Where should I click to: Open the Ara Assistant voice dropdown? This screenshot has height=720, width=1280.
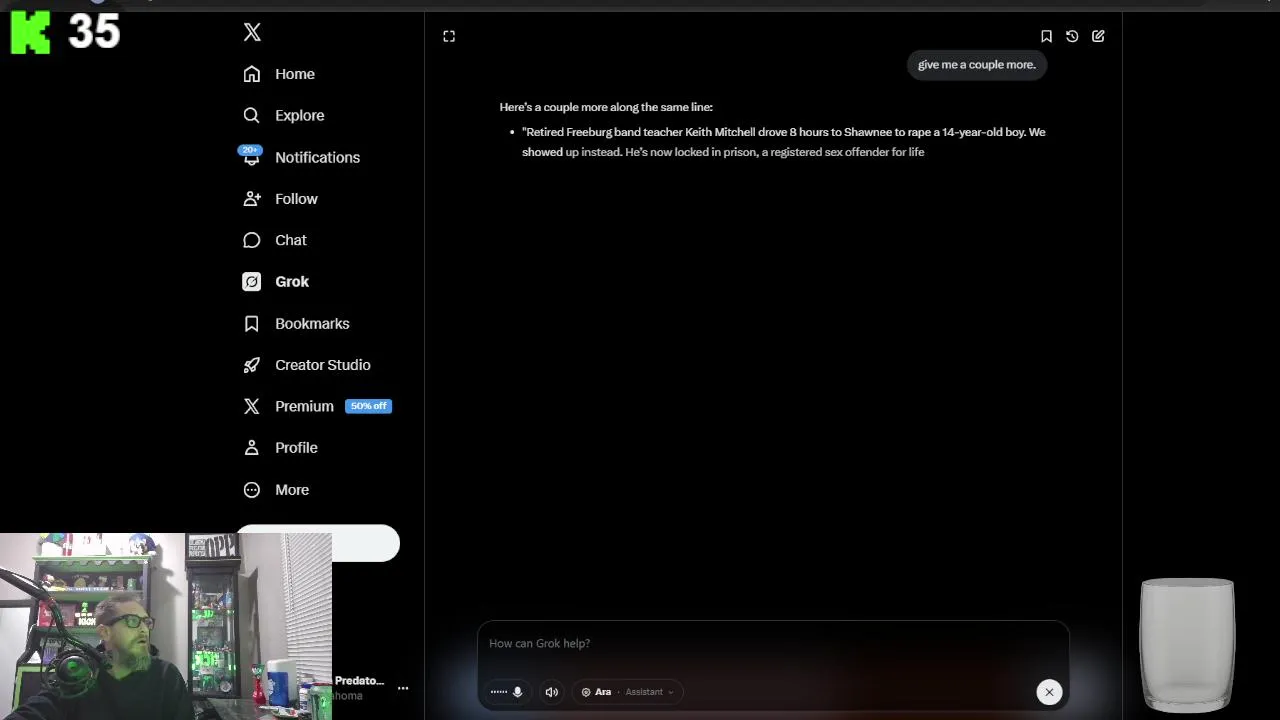(627, 692)
